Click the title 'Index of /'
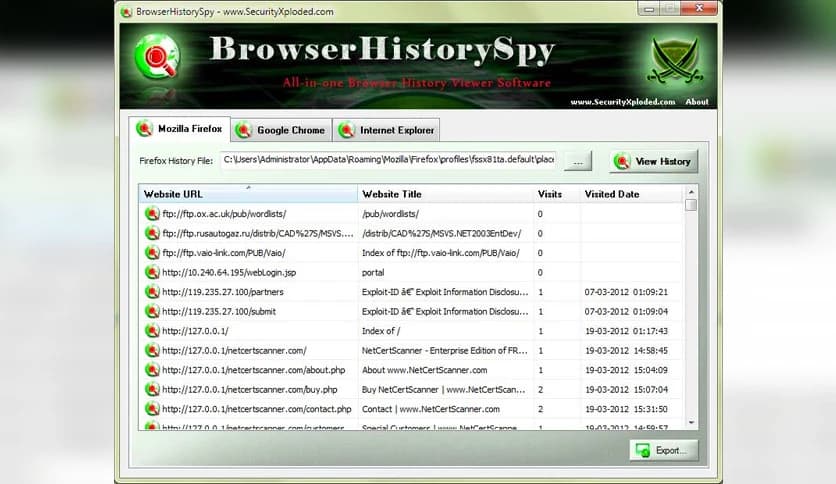Screen dimensions: 836x484 pyautogui.click(x=381, y=331)
